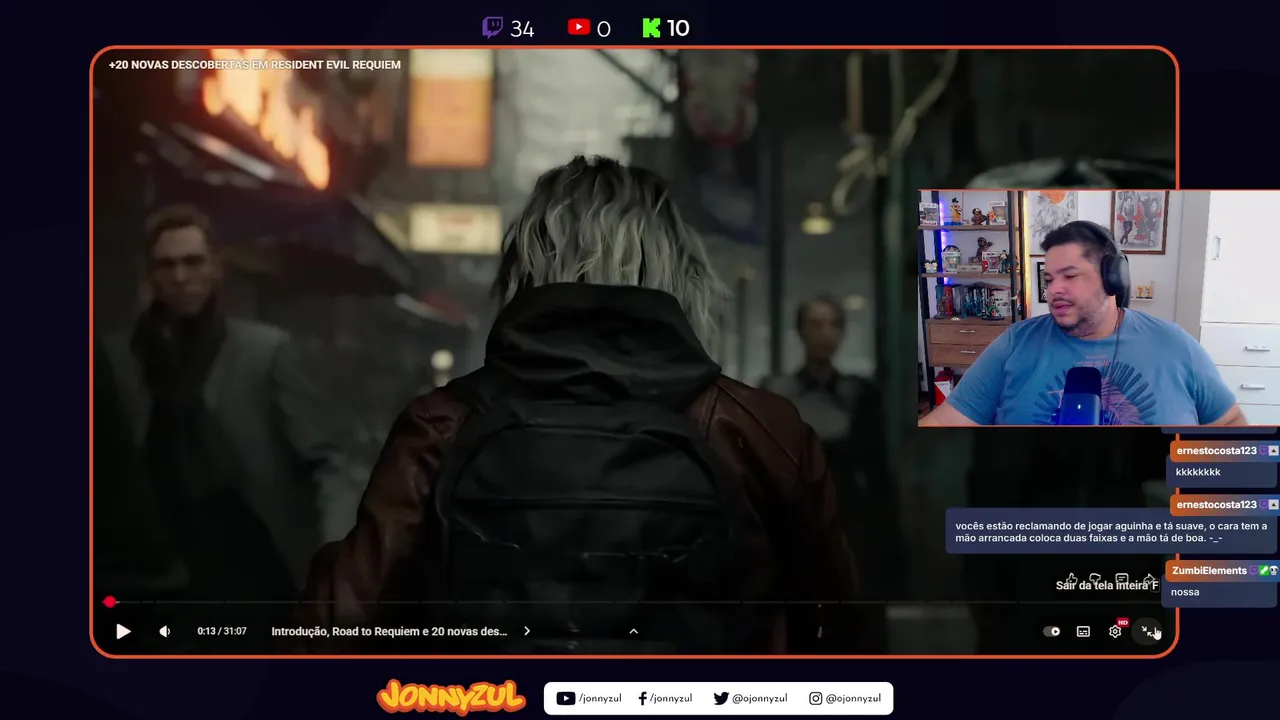
Task: Click the first ernestocosta123 username with 'kkkkkkkk'
Action: pos(1216,451)
